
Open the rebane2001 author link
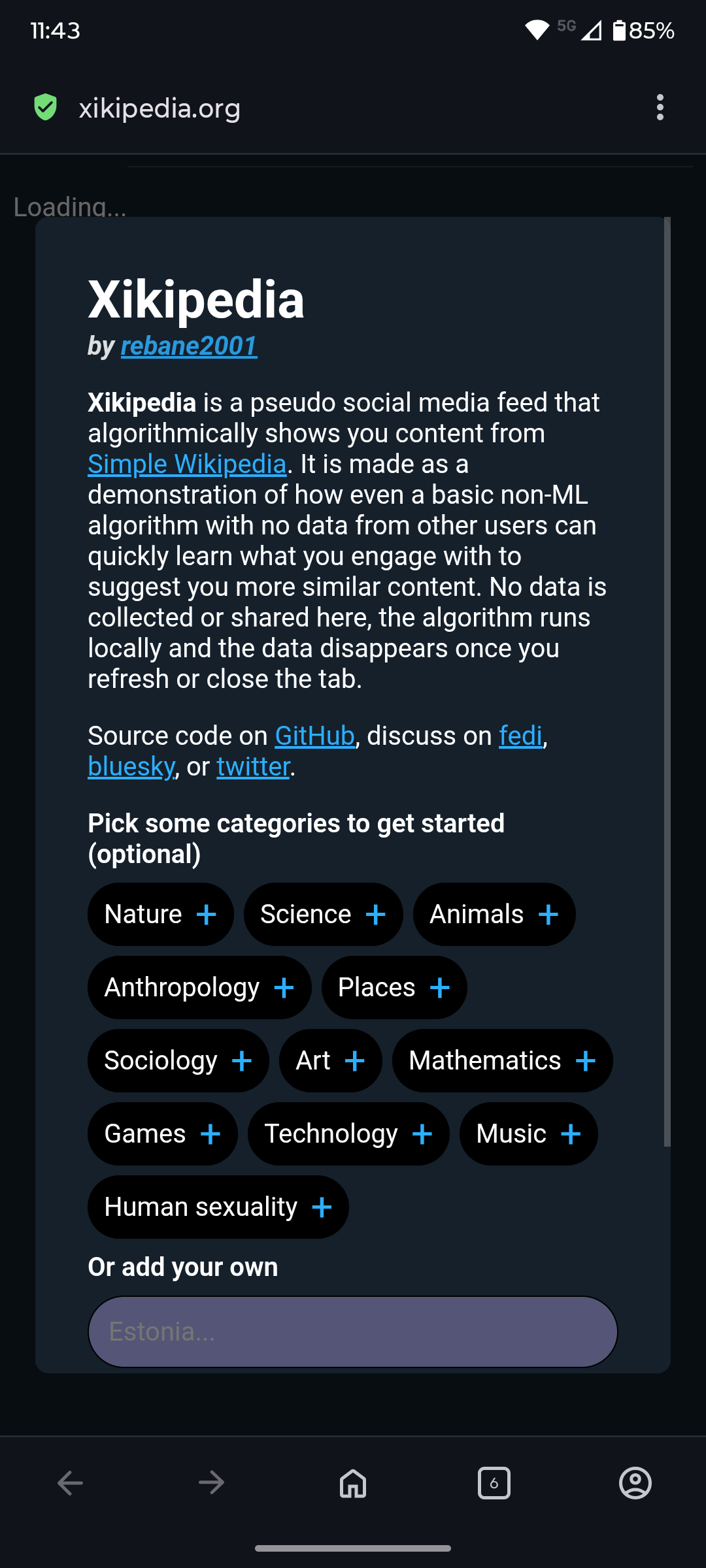pyautogui.click(x=188, y=346)
